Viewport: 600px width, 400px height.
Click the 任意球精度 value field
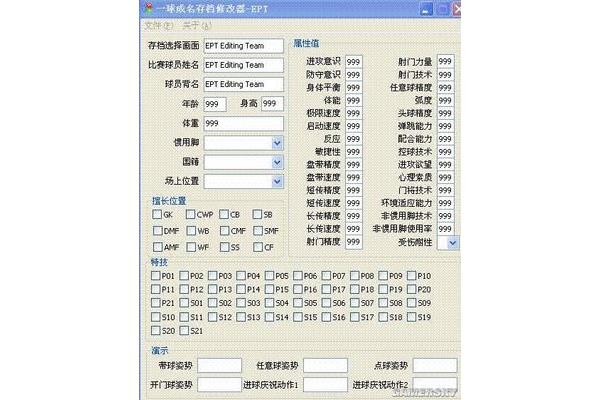(445, 88)
